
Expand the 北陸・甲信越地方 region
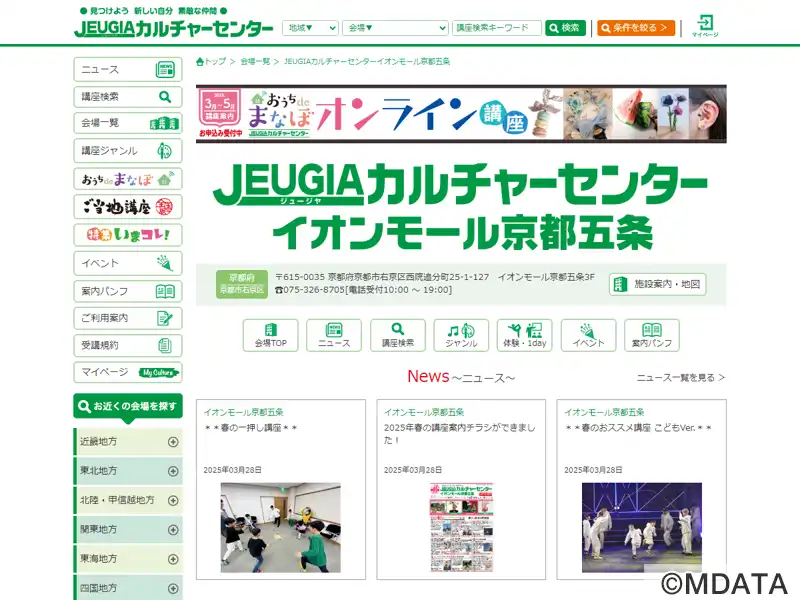[128, 500]
